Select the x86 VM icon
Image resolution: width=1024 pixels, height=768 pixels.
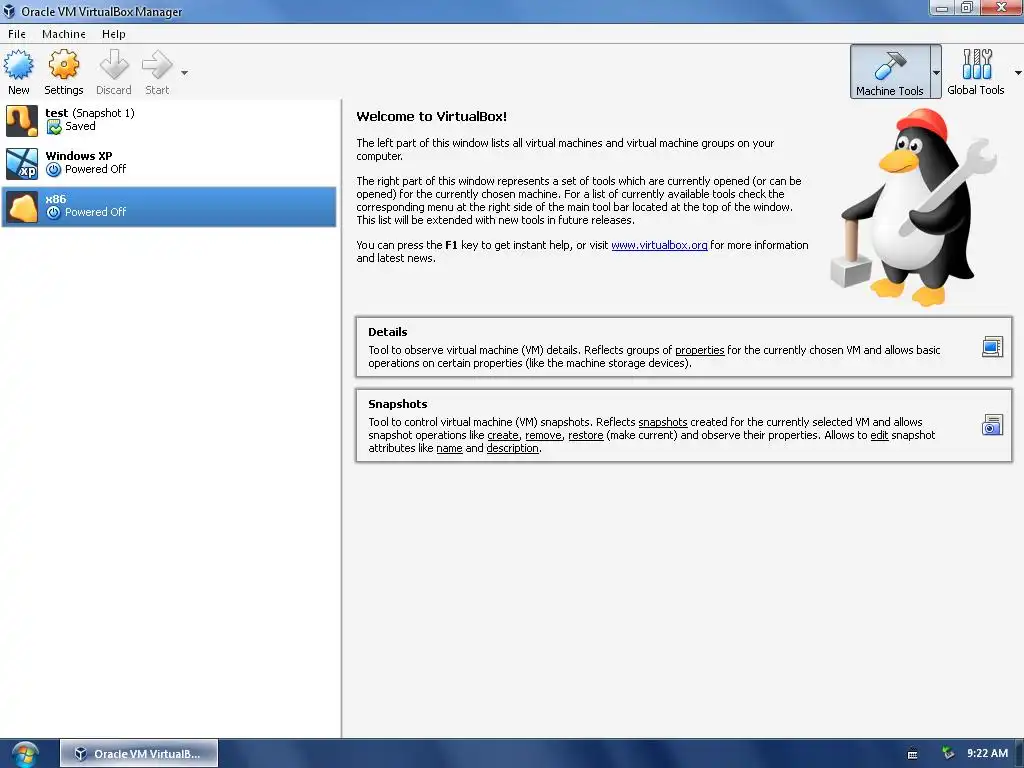(x=22, y=207)
